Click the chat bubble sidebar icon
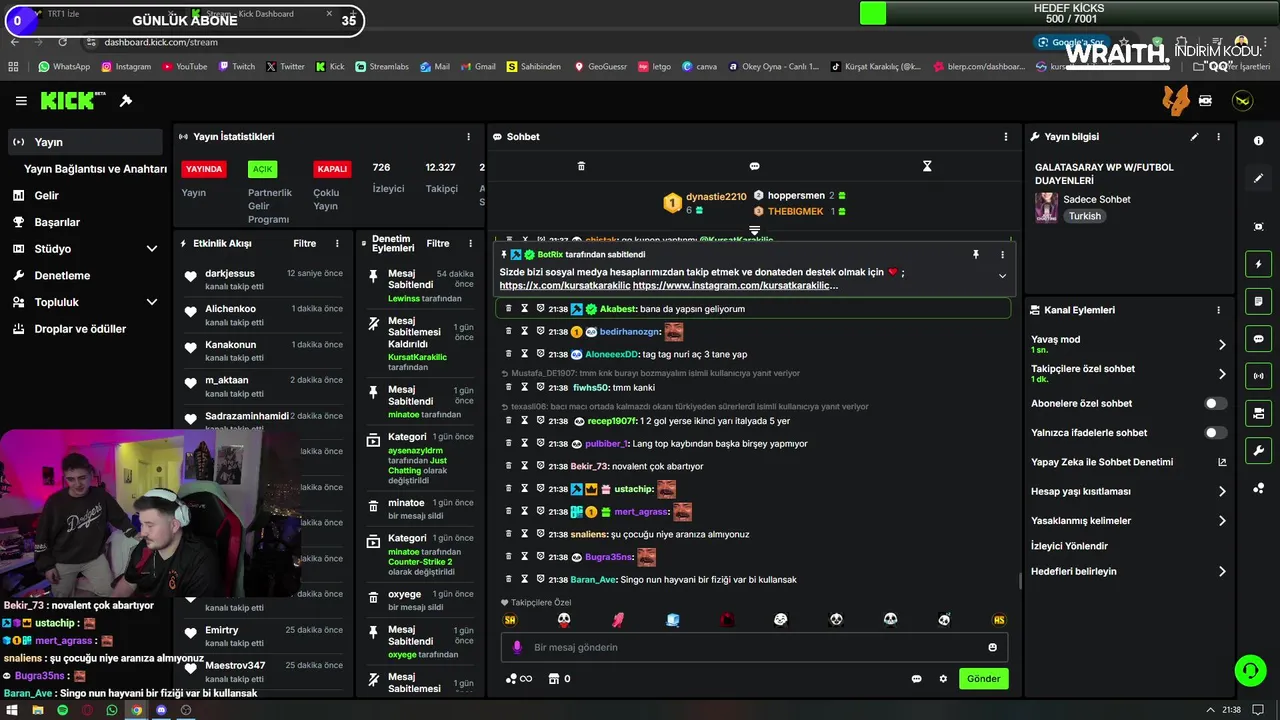The width and height of the screenshot is (1280, 720). pyautogui.click(x=1258, y=339)
